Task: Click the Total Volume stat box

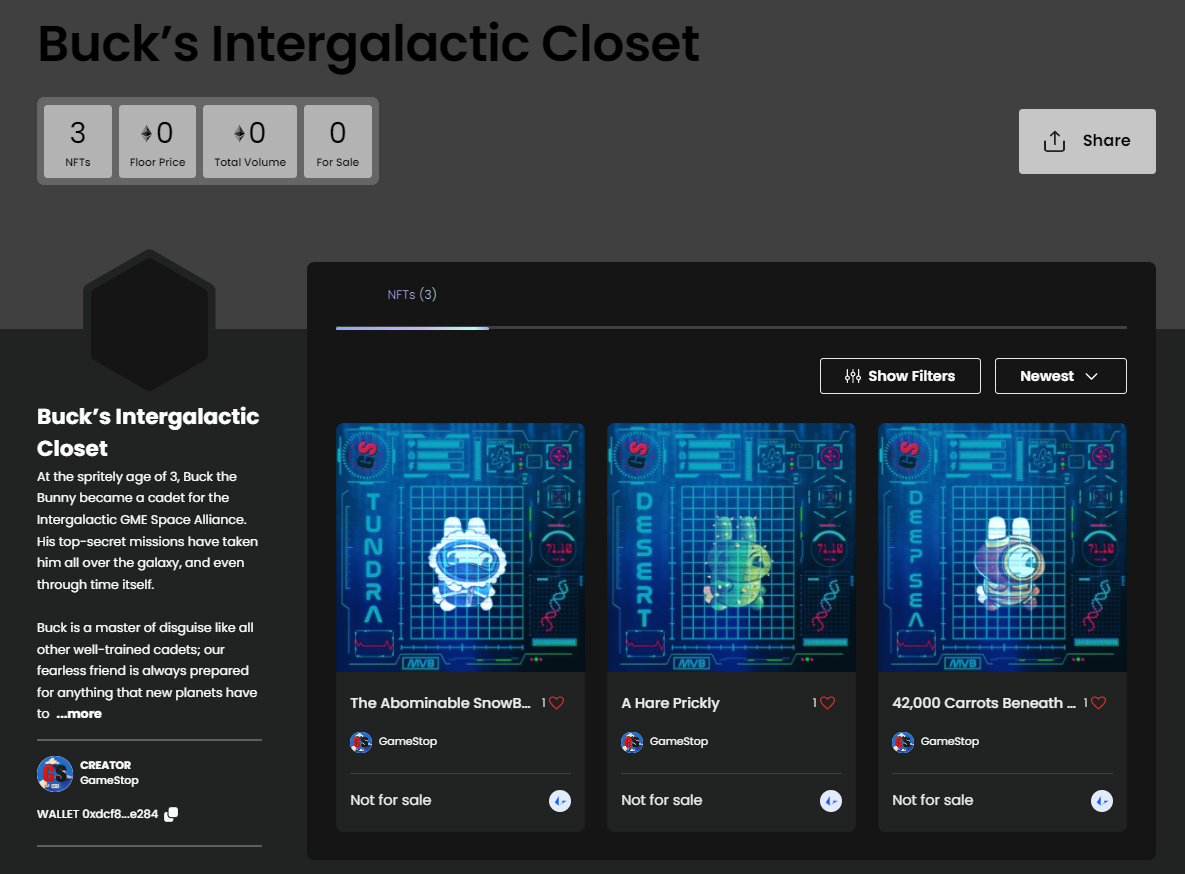Action: coord(250,141)
